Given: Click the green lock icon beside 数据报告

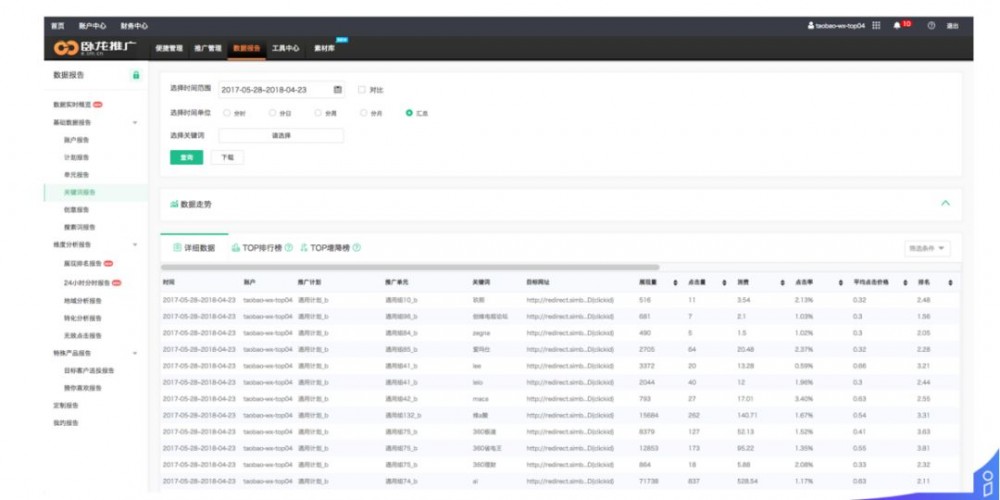Looking at the screenshot, I should [136, 75].
